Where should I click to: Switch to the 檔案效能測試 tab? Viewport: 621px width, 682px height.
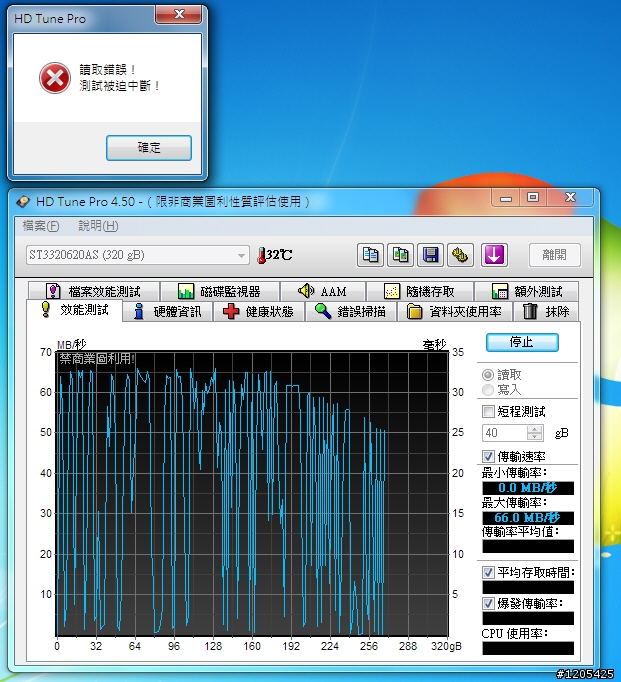(94, 291)
